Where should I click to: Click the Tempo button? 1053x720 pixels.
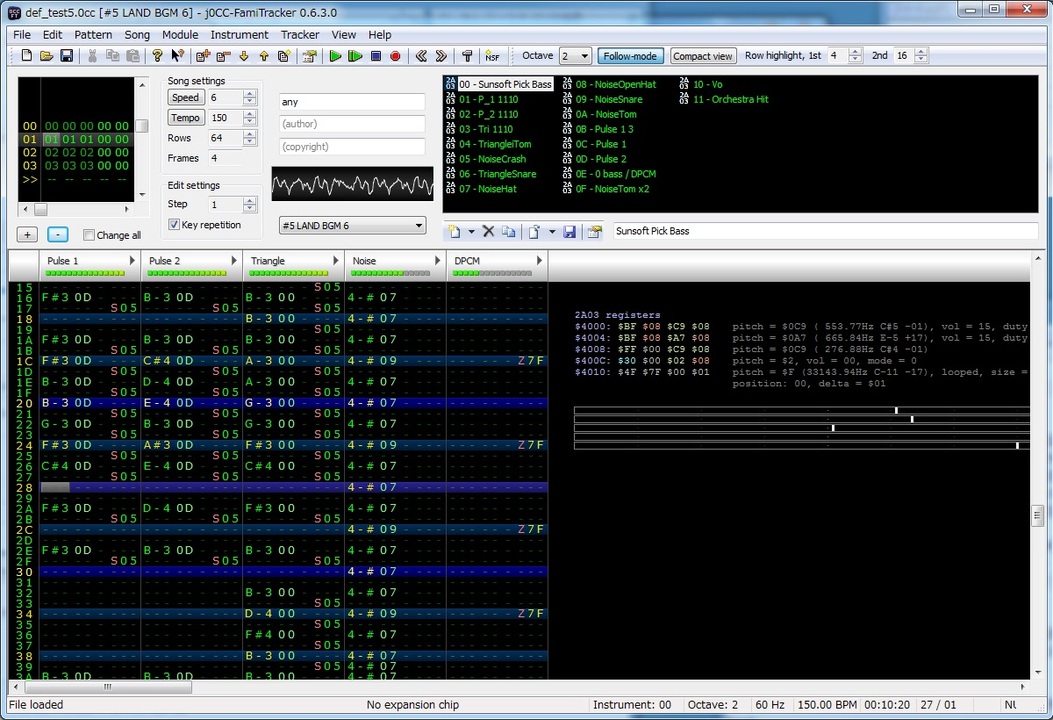(185, 118)
